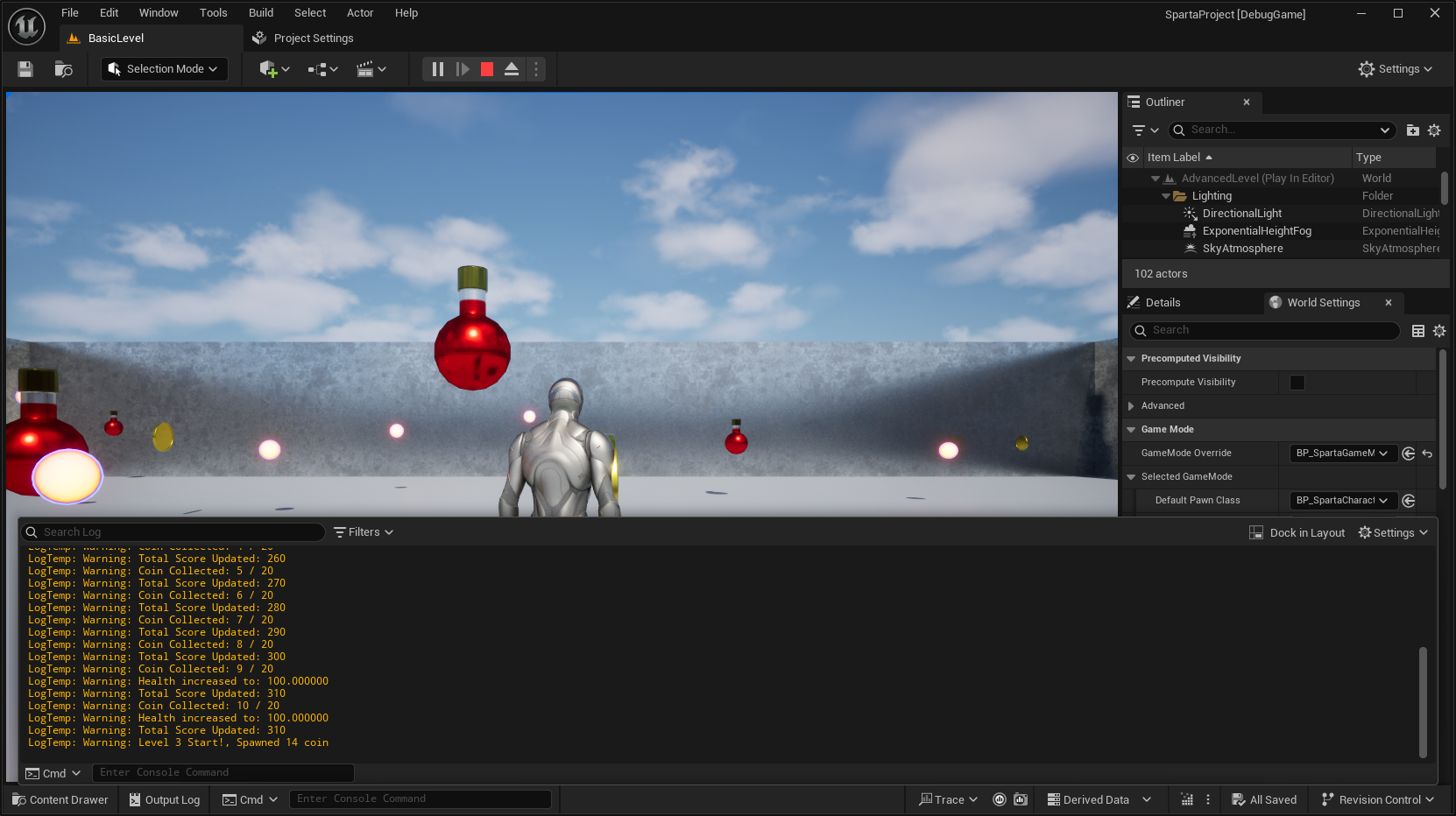The width and height of the screenshot is (1456, 816).
Task: Open the GameMode Override dropdown
Action: click(x=1342, y=454)
